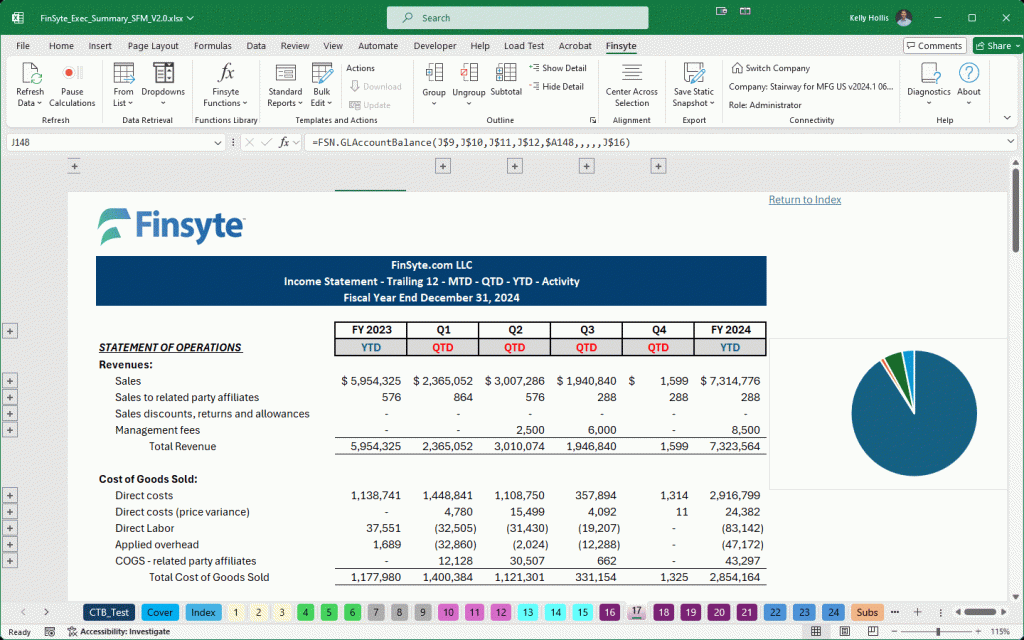Switch to the Cover sheet tab
The width and height of the screenshot is (1024, 640).
160,612
